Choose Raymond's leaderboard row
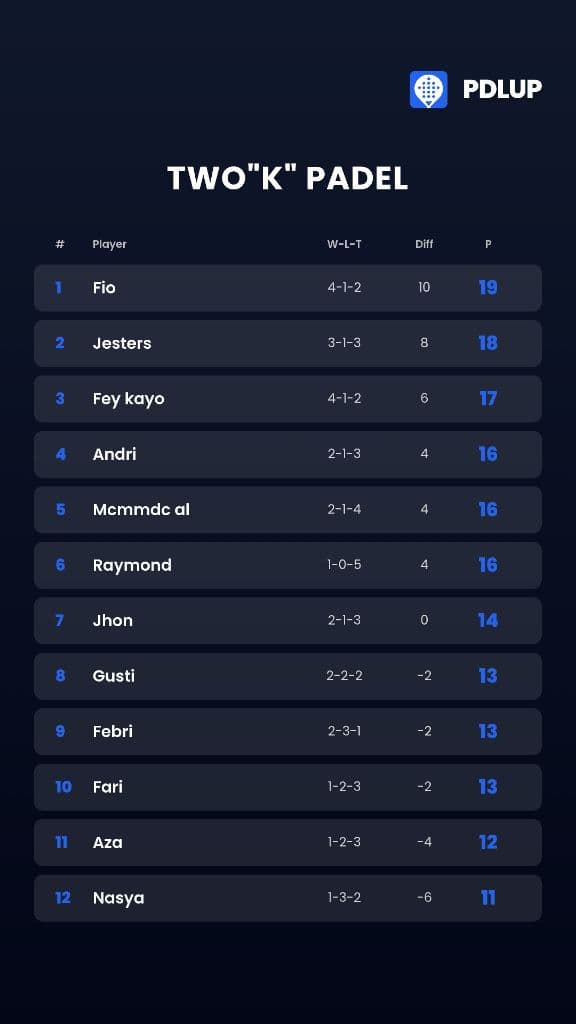This screenshot has width=576, height=1024. pyautogui.click(x=288, y=566)
